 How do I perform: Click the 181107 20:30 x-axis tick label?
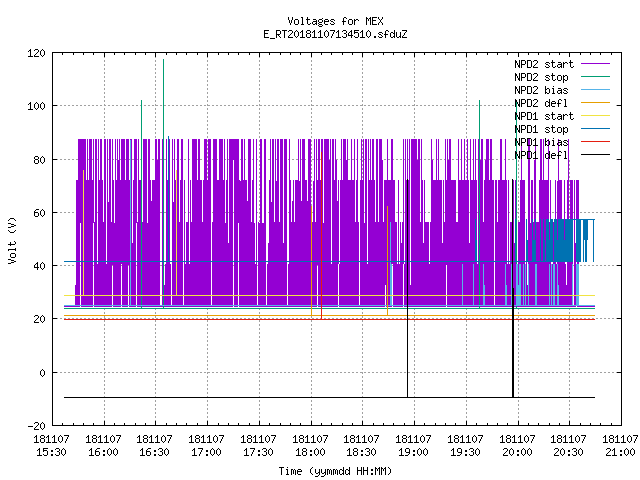coord(568,446)
